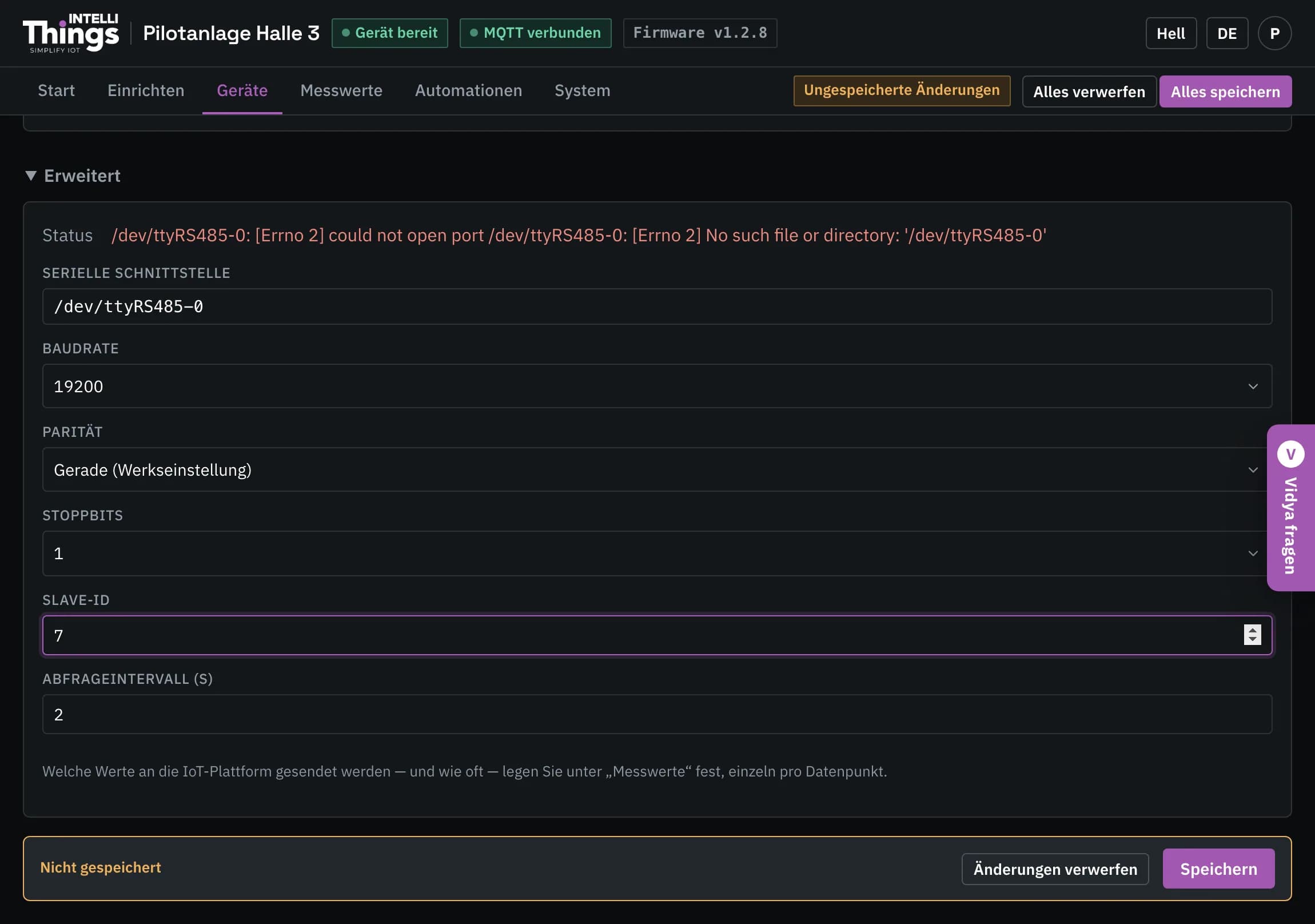Open the Vidya fragen side panel
The height and width of the screenshot is (924, 1315).
pos(1291,508)
